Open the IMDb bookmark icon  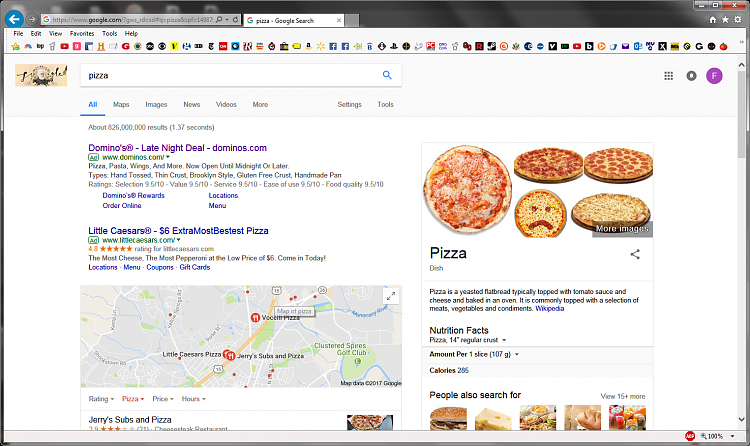click(674, 46)
